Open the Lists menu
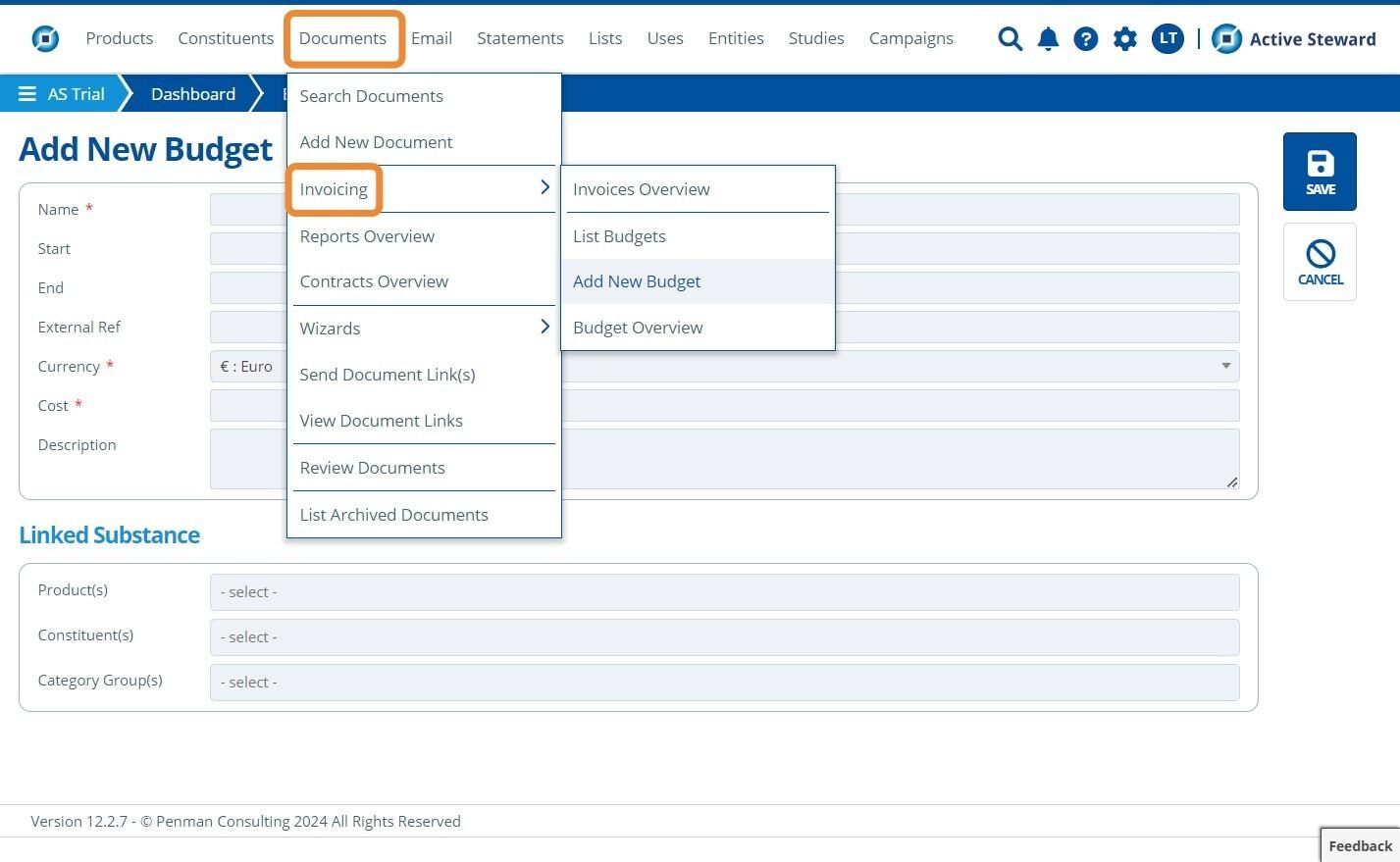 [605, 38]
